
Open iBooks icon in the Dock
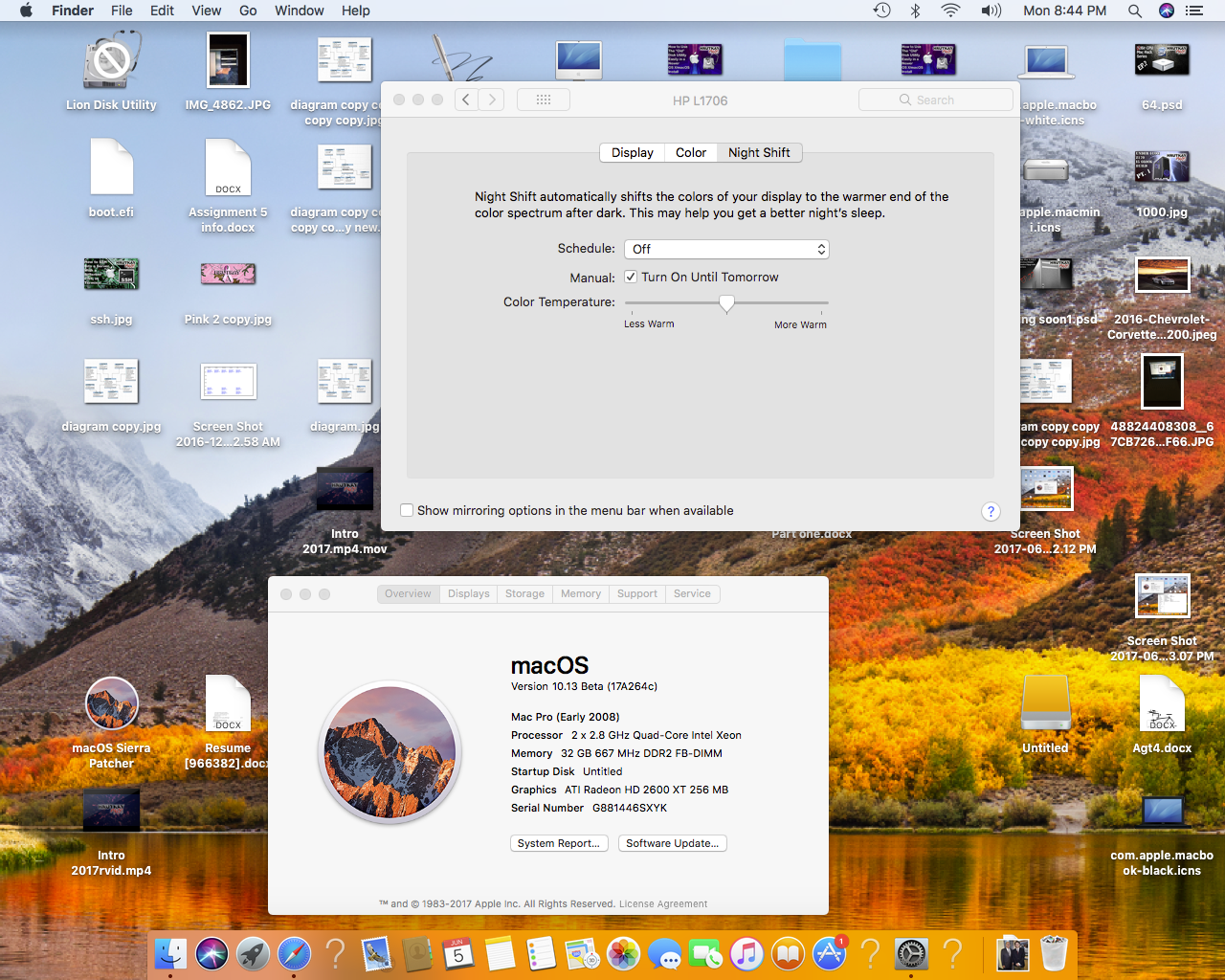click(x=788, y=954)
